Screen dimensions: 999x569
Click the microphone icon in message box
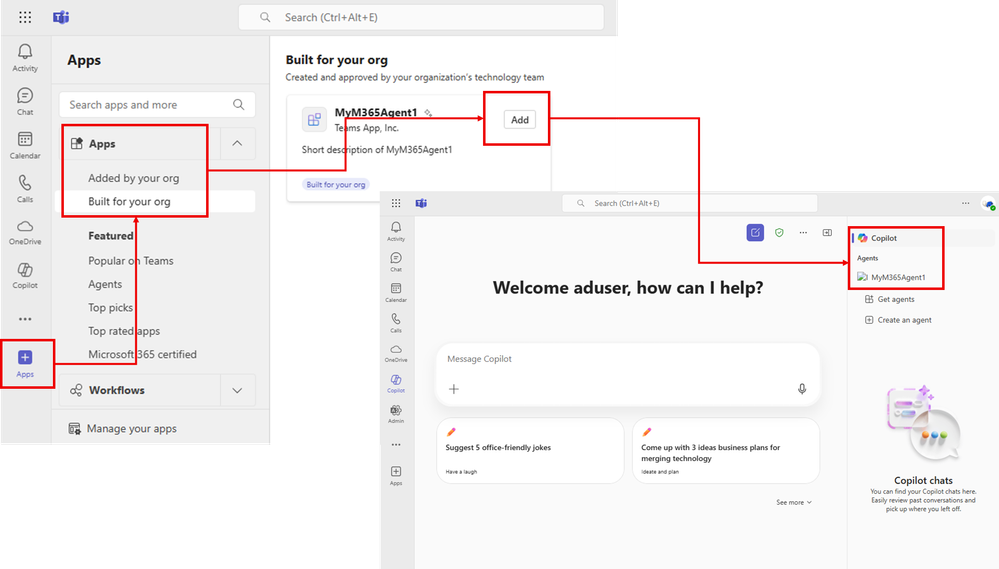[x=802, y=389]
